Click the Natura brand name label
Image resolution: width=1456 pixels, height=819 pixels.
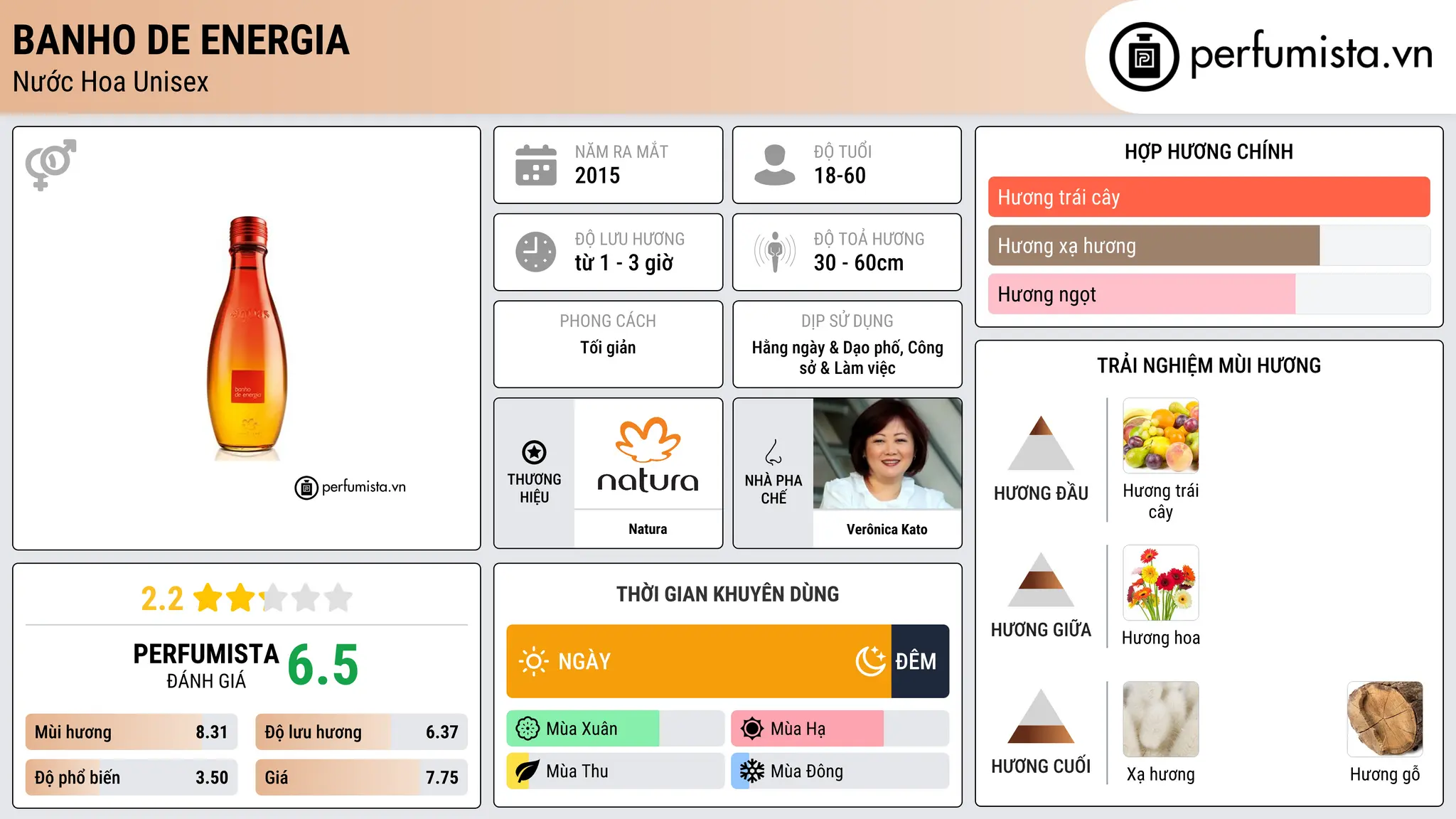(x=648, y=529)
